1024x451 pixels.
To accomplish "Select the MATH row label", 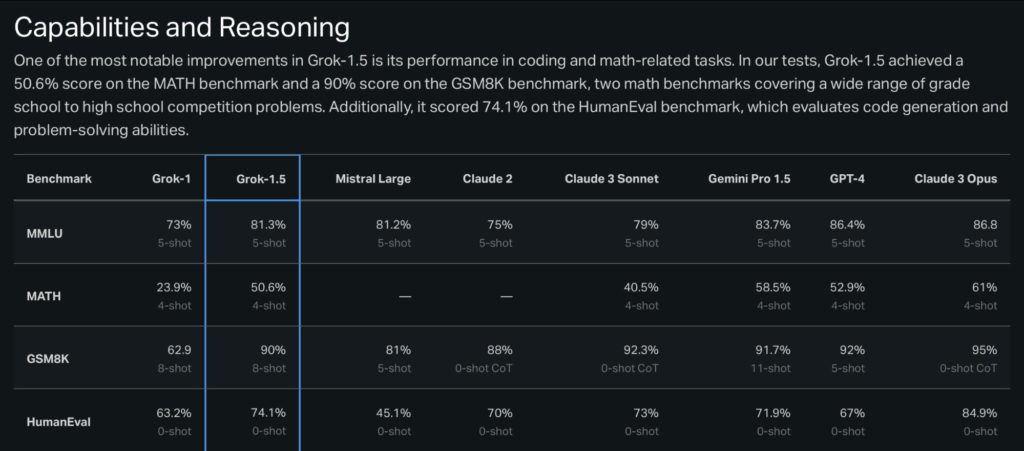I will click(x=45, y=296).
